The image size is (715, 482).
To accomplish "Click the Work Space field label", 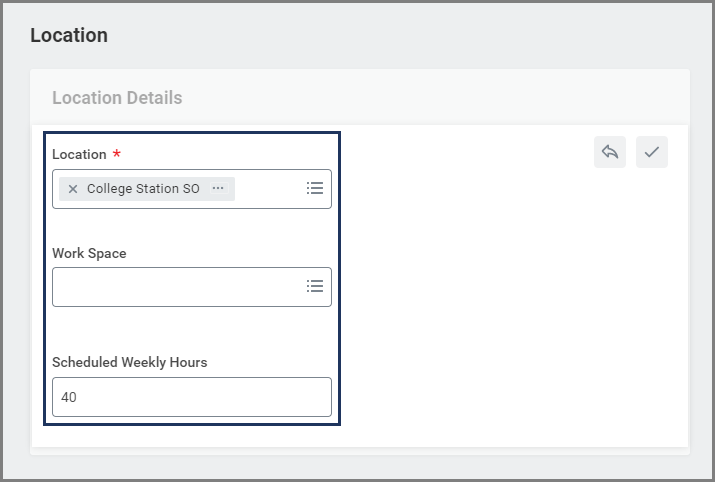I will (89, 254).
